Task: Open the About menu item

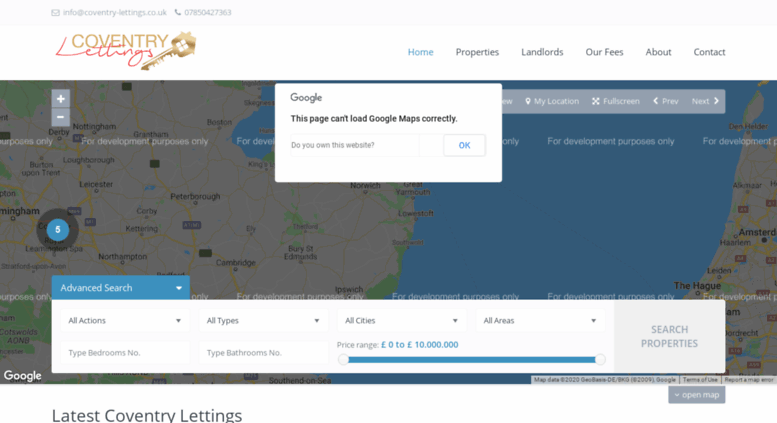Action: point(658,52)
